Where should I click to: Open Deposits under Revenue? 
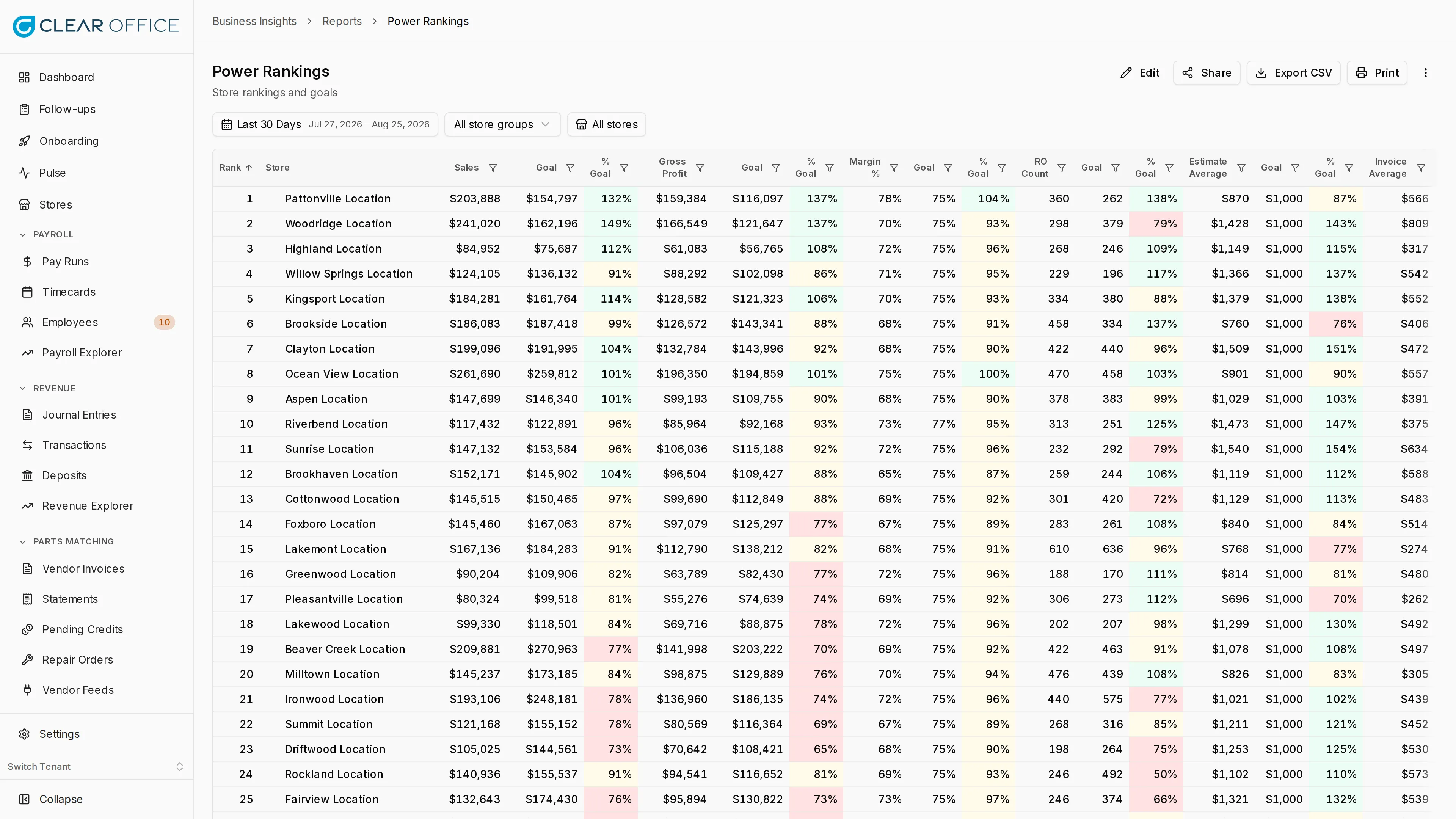97,475
